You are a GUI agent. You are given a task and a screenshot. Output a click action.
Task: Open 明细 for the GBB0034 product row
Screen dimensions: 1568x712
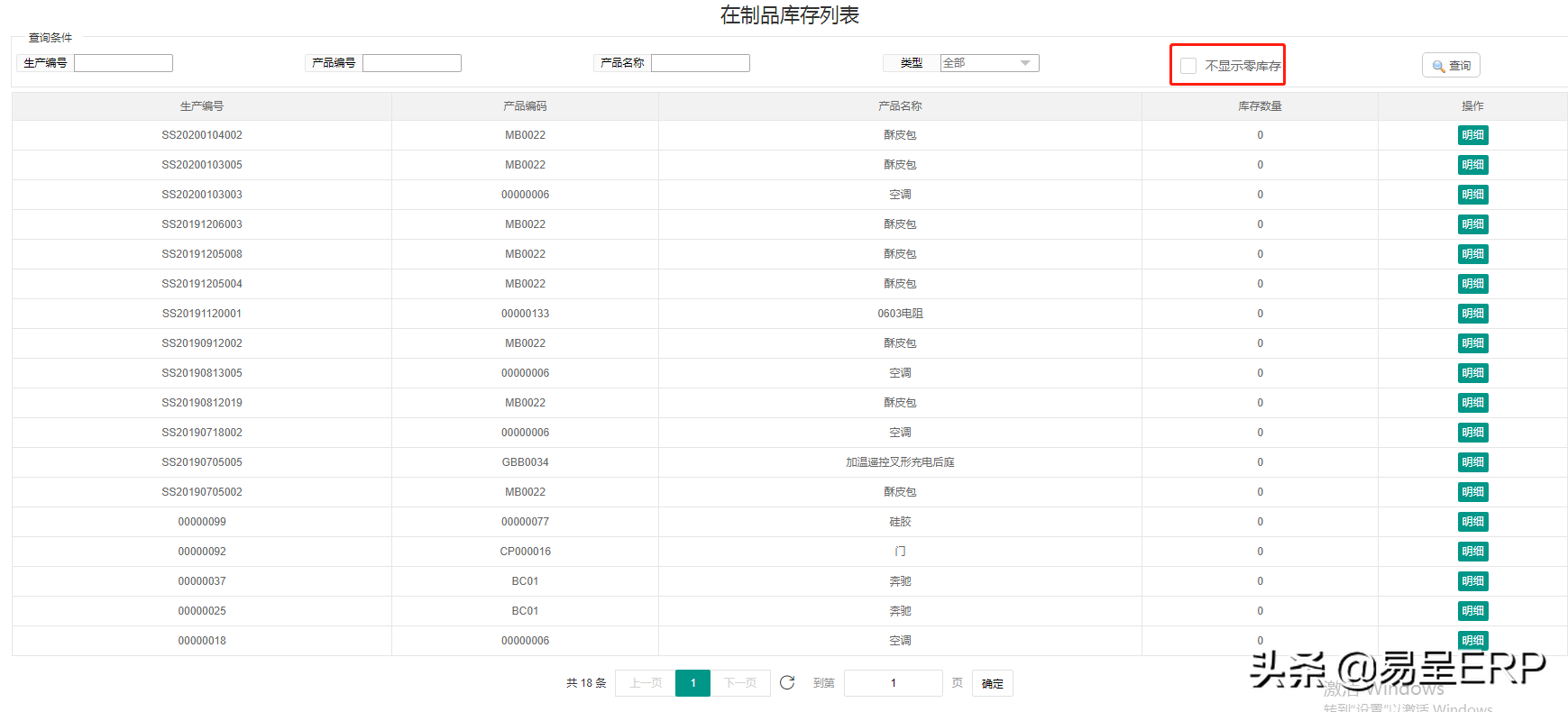pos(1472,462)
